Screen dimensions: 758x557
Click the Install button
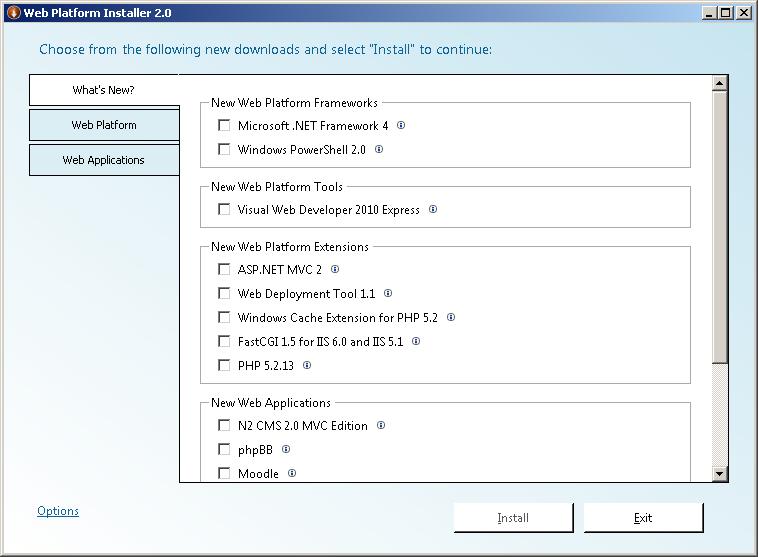(513, 518)
